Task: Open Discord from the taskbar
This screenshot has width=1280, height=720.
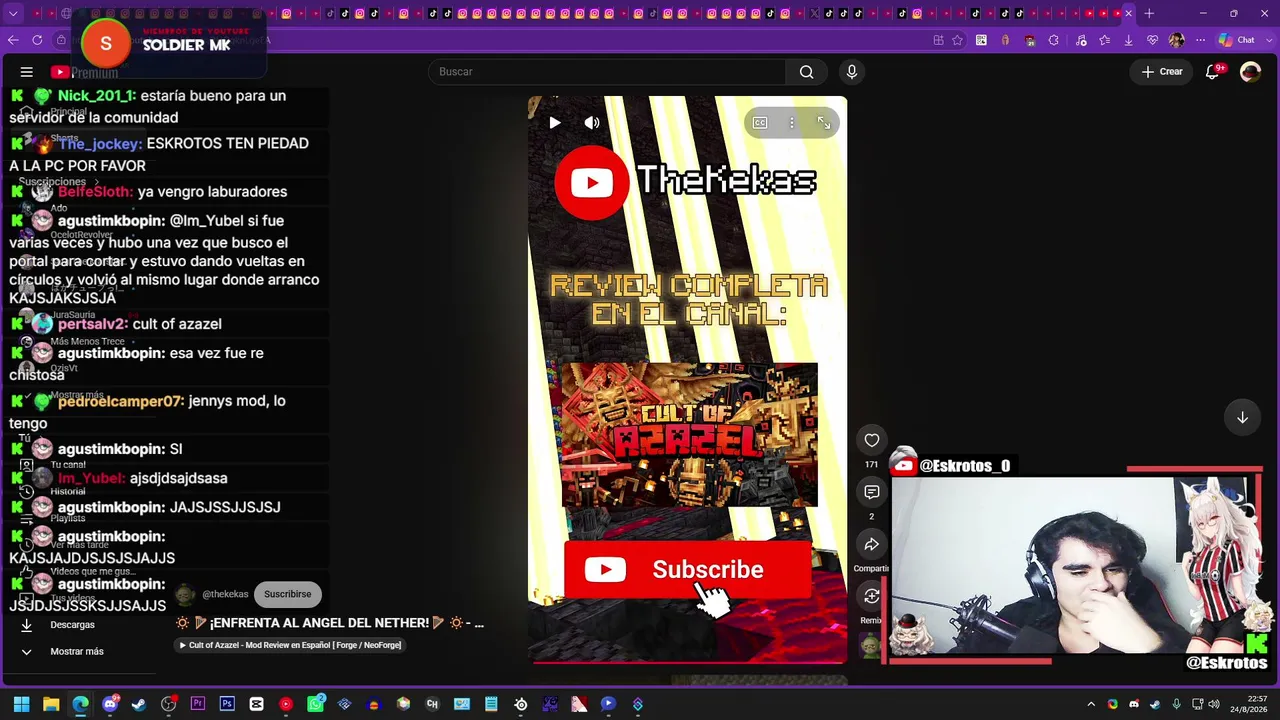Action: coord(110,704)
